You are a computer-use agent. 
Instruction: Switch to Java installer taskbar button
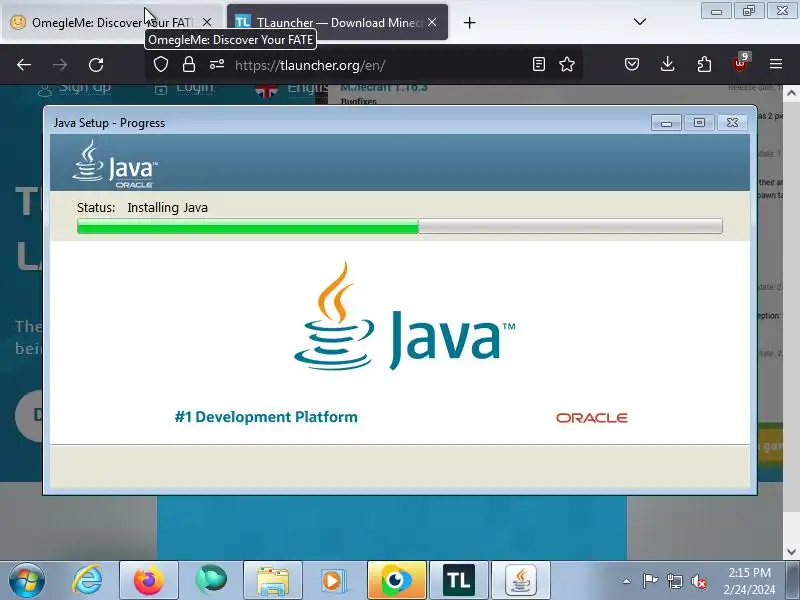[520, 580]
